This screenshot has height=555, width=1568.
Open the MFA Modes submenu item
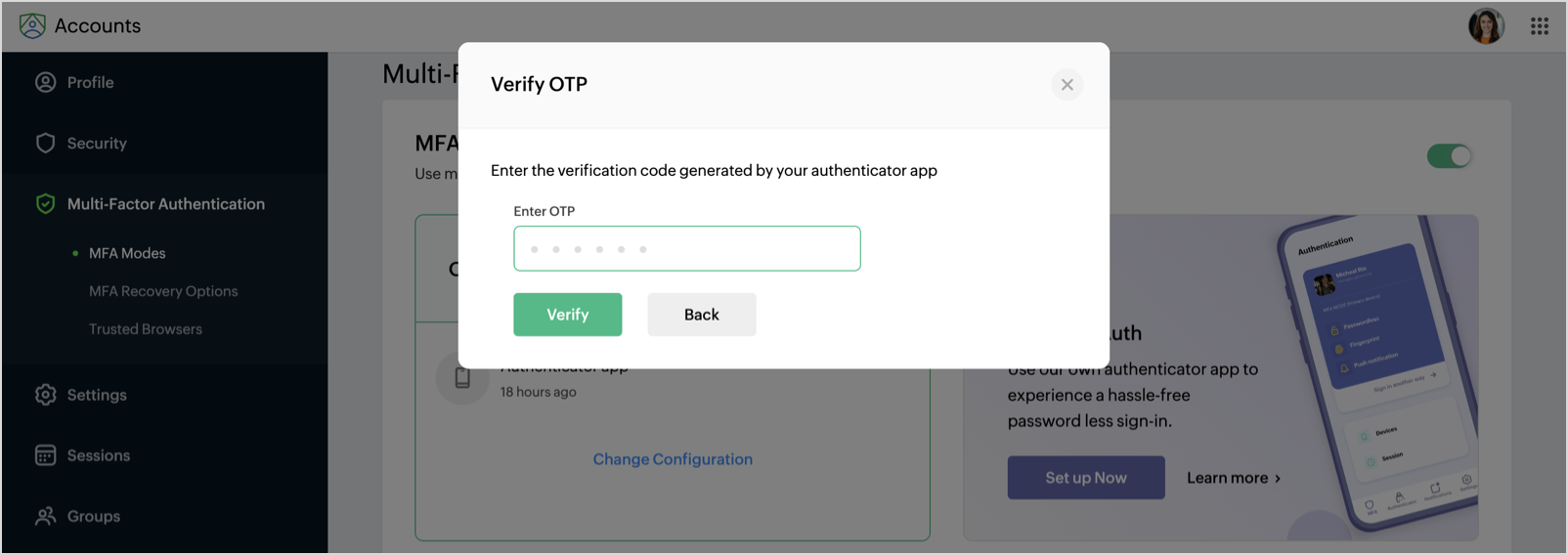pyautogui.click(x=127, y=253)
